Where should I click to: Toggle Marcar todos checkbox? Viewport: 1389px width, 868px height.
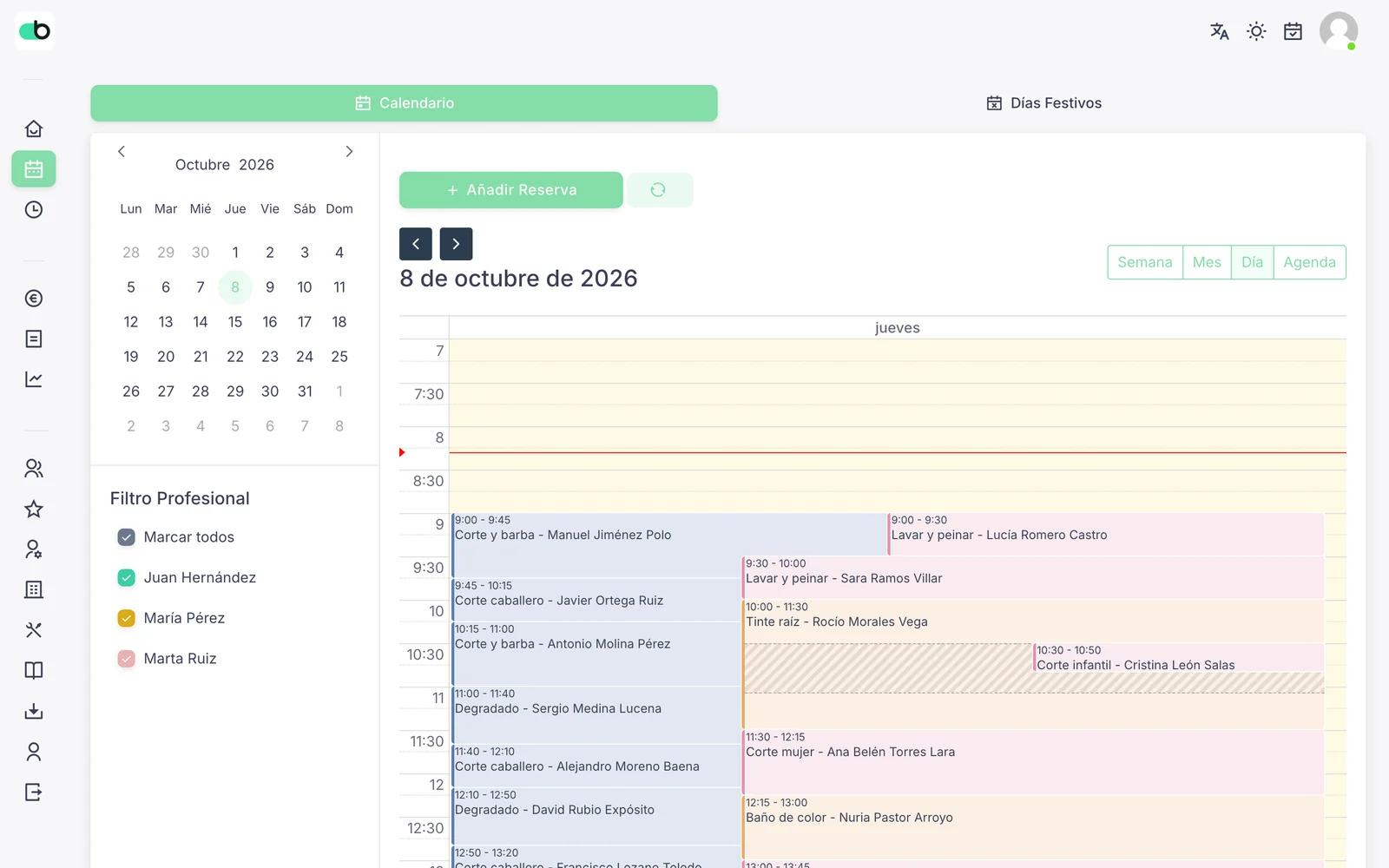click(126, 537)
